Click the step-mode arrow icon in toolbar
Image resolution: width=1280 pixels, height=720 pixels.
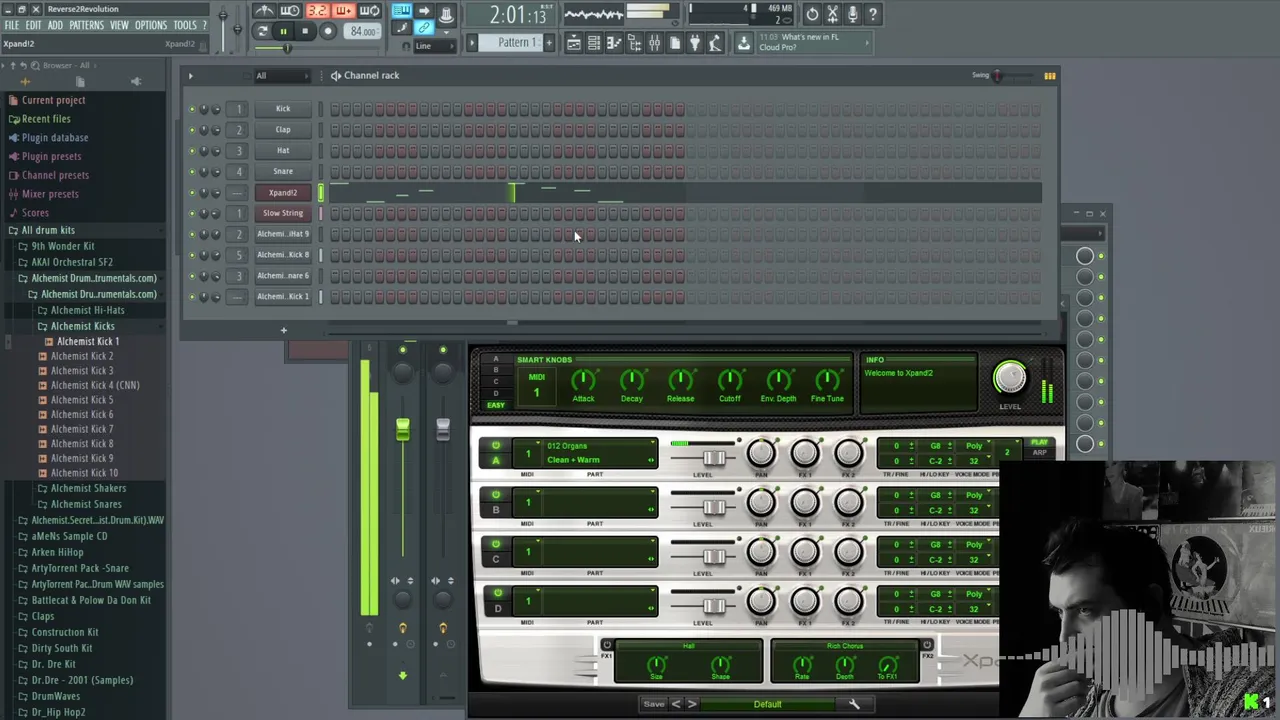coord(424,11)
